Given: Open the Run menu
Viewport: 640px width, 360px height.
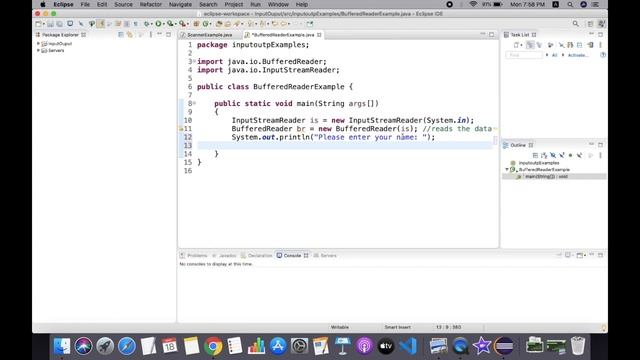Looking at the screenshot, I should click(x=256, y=4).
